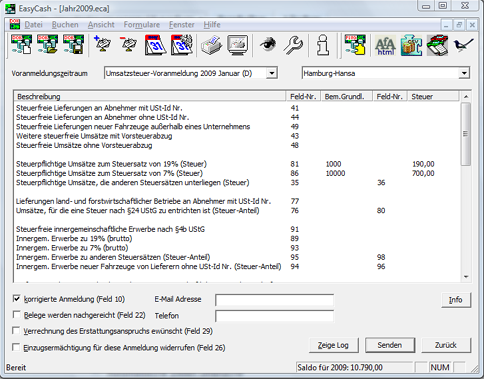Check Verrechnung des Erstattungsanspruchs erwünscht (Feld 29)

tap(16, 330)
